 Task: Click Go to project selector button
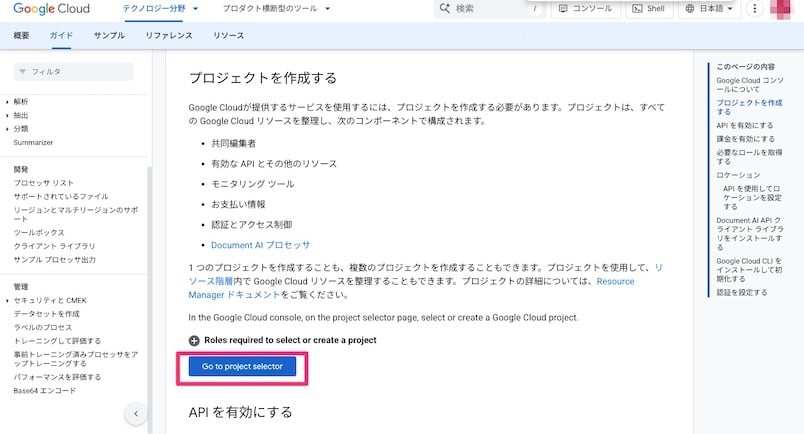(x=242, y=366)
